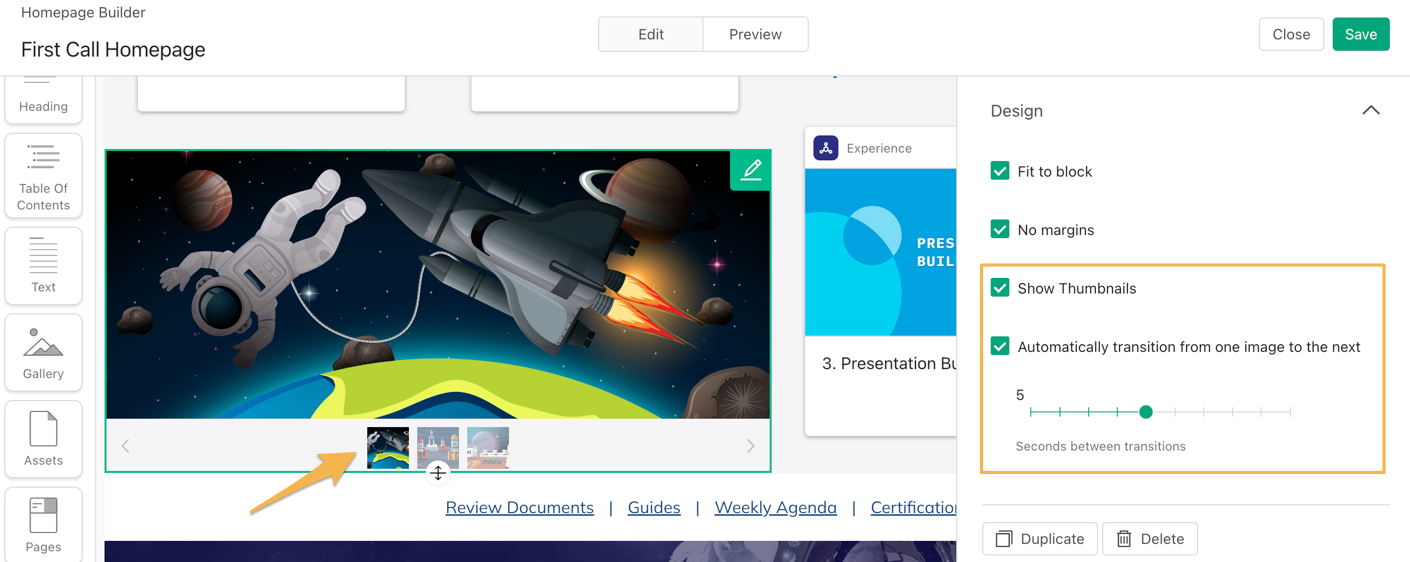Click the Homepage Builder label
The height and width of the screenshot is (562, 1410).
coord(83,12)
